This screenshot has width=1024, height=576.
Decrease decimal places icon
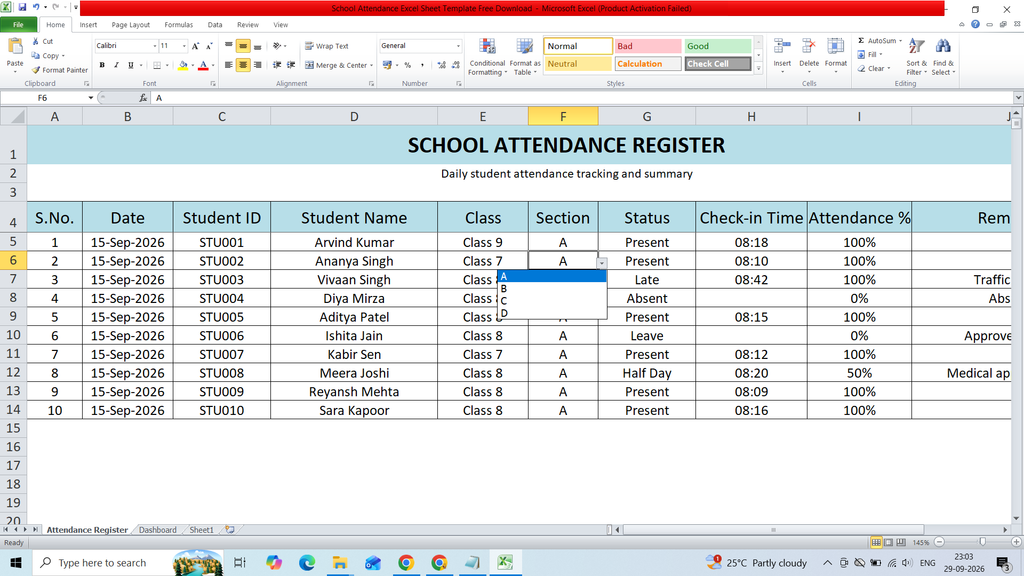tap(455, 65)
